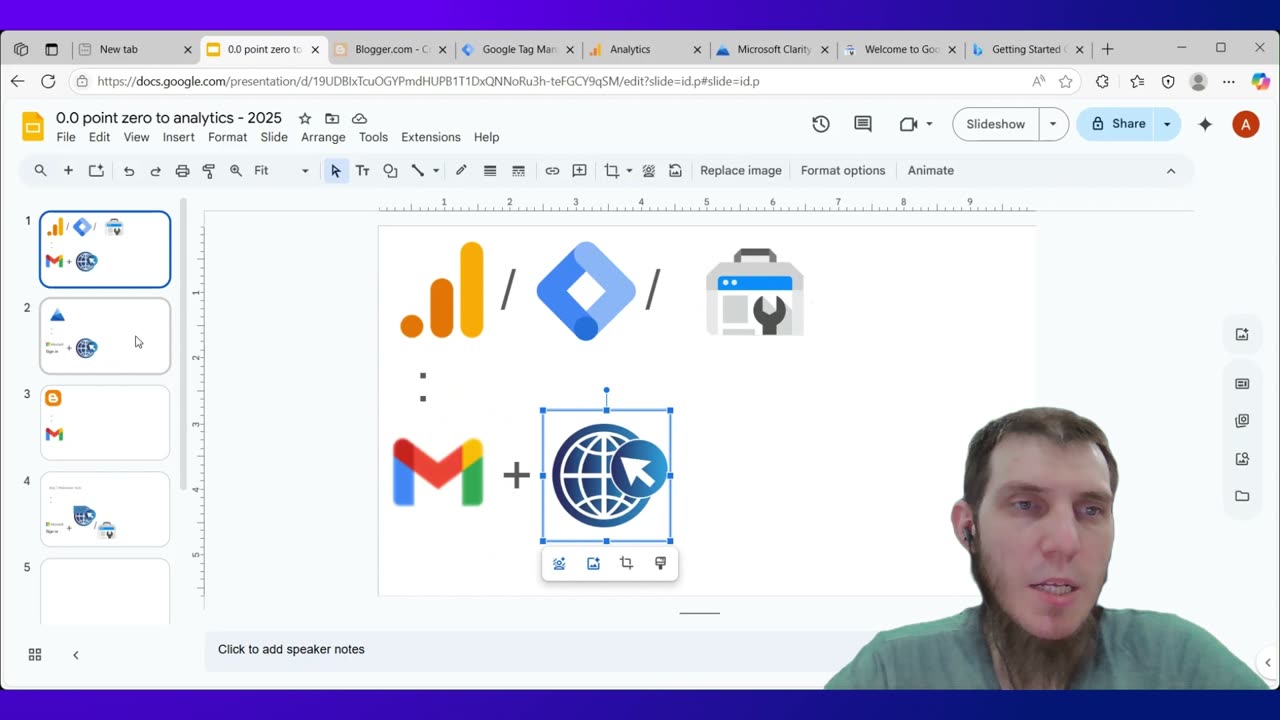Click the crop image tool in toolbar

[611, 171]
